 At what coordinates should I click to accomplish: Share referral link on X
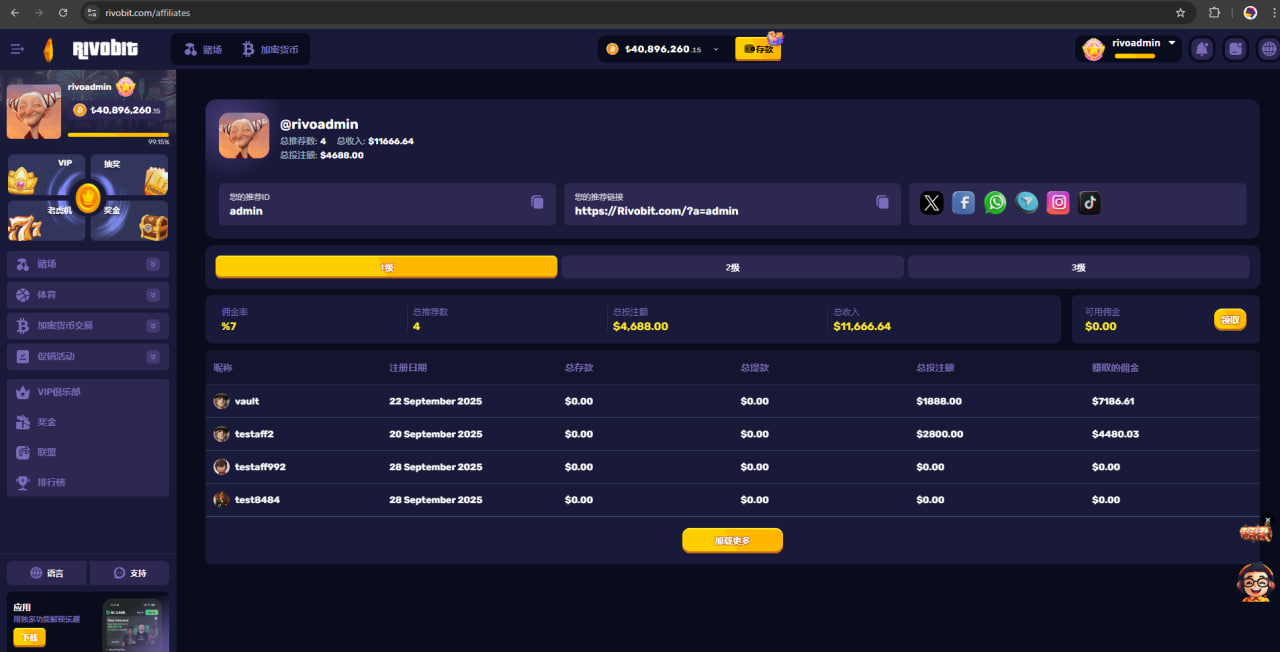(931, 203)
